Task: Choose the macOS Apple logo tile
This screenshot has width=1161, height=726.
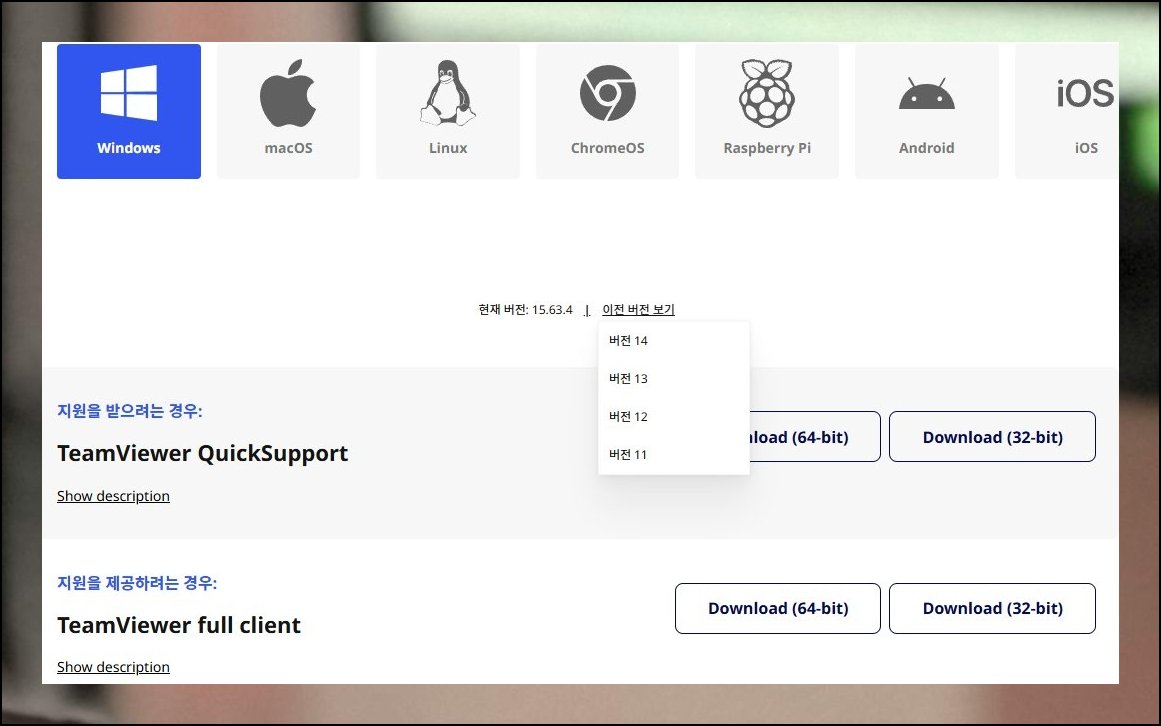Action: click(288, 111)
